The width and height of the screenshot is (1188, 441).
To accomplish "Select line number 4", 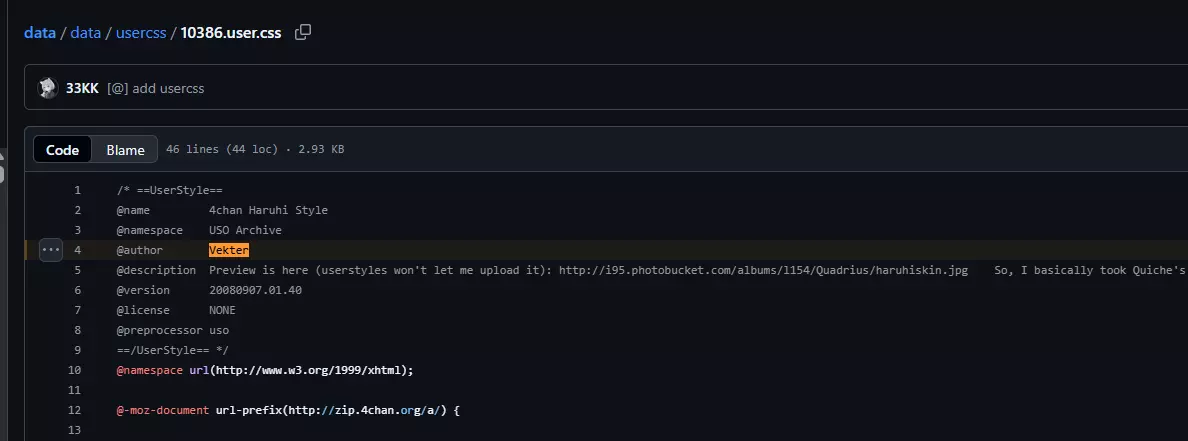I will click(77, 250).
